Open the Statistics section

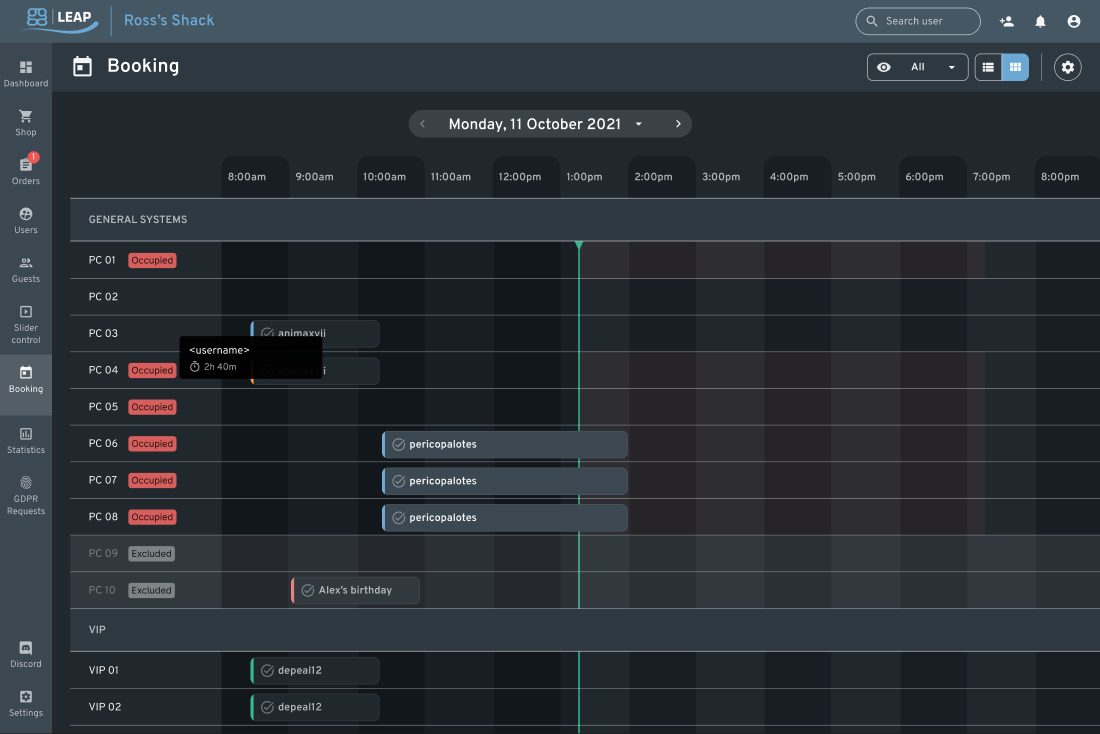25,441
